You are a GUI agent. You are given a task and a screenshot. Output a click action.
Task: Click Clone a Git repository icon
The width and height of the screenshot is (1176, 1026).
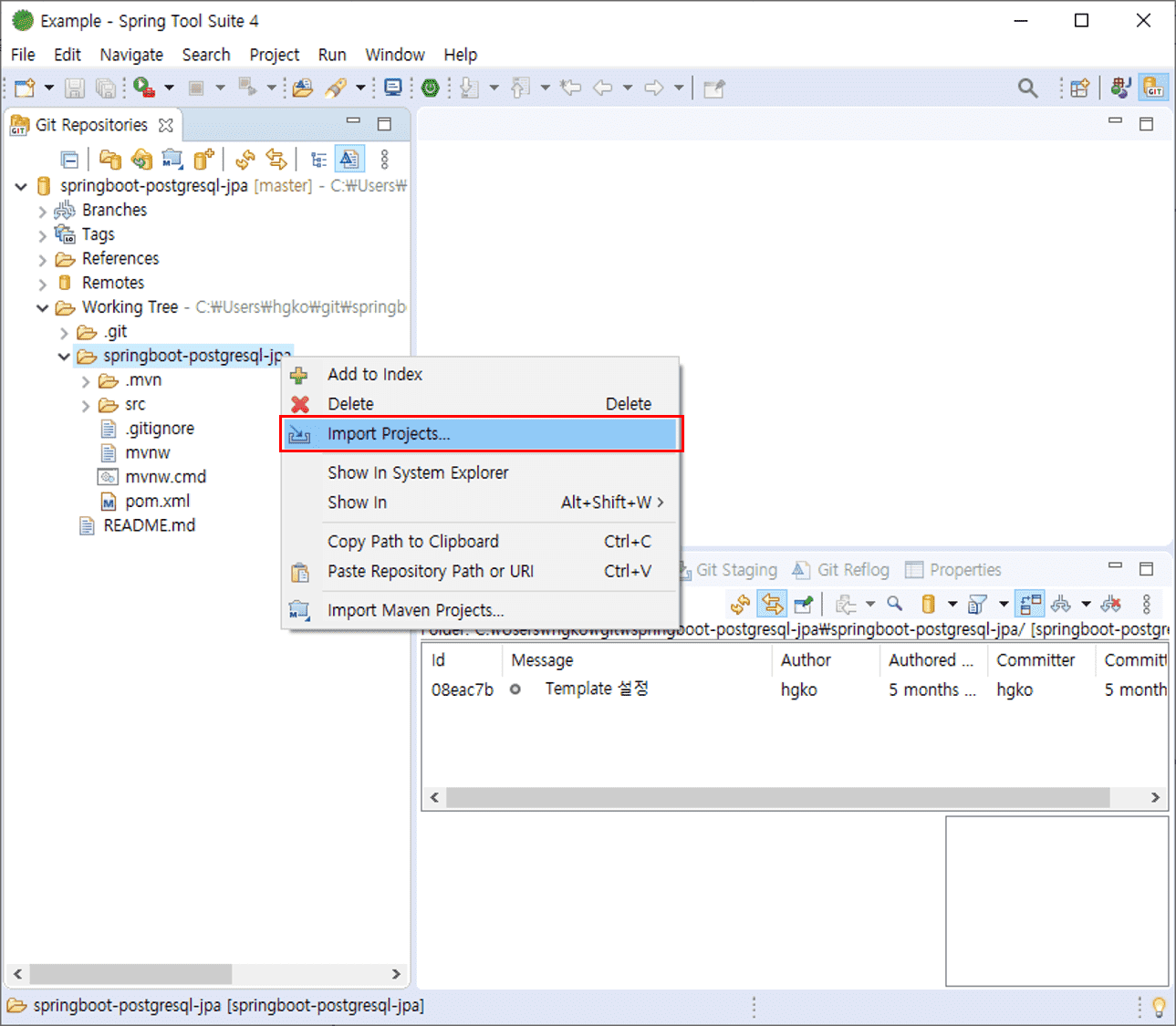(141, 160)
